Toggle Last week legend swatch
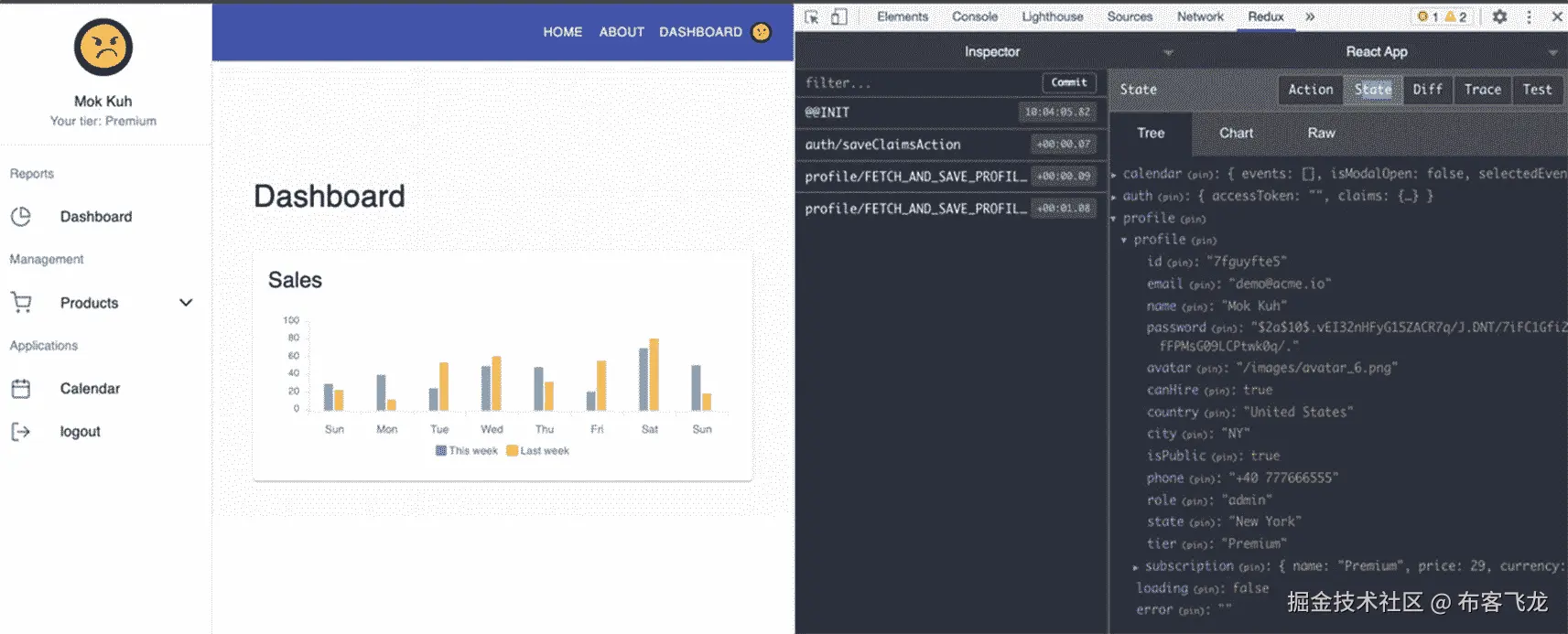The width and height of the screenshot is (1568, 634). coord(512,451)
